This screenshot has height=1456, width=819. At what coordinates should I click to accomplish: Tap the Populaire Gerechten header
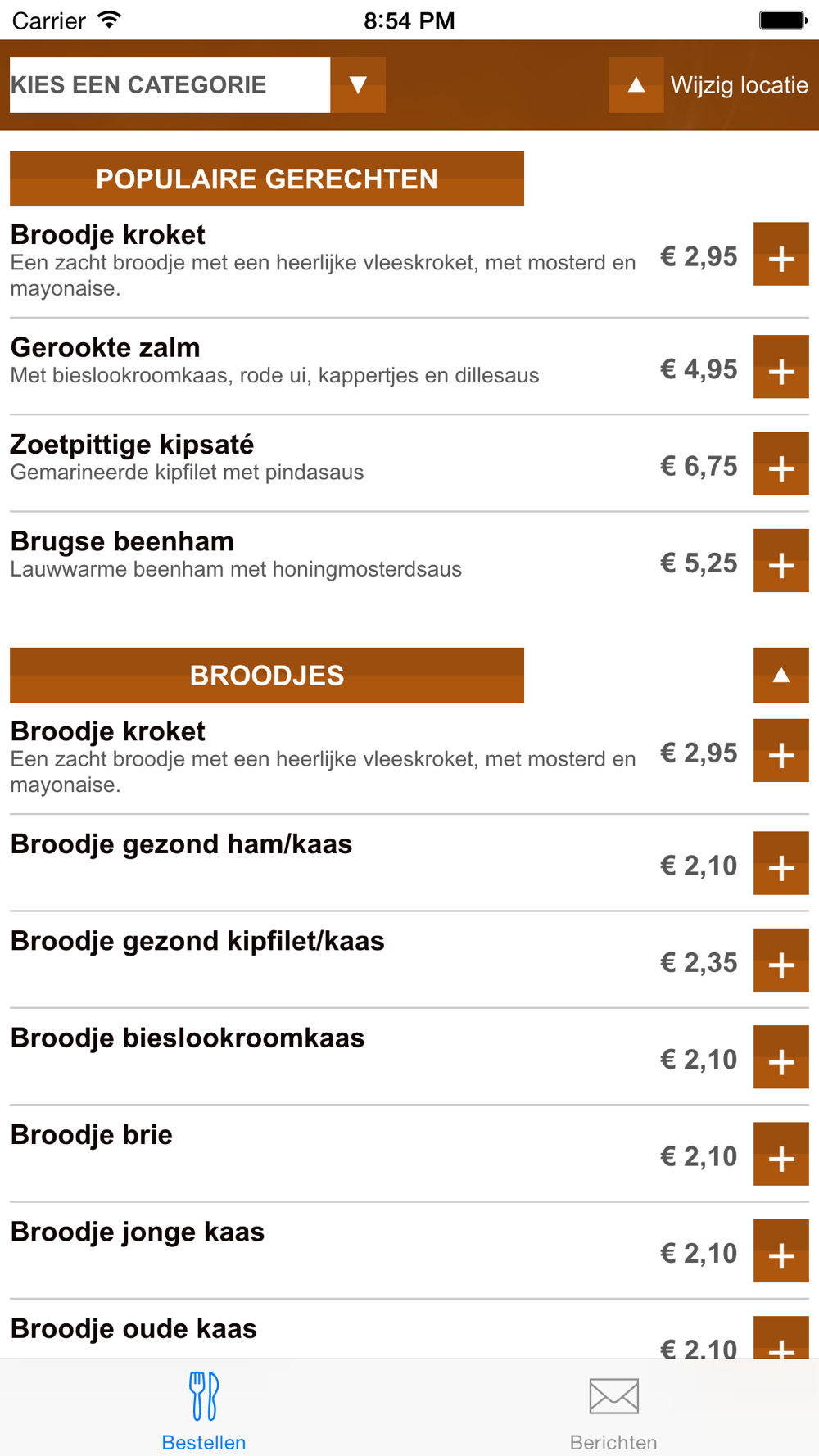[x=267, y=179]
